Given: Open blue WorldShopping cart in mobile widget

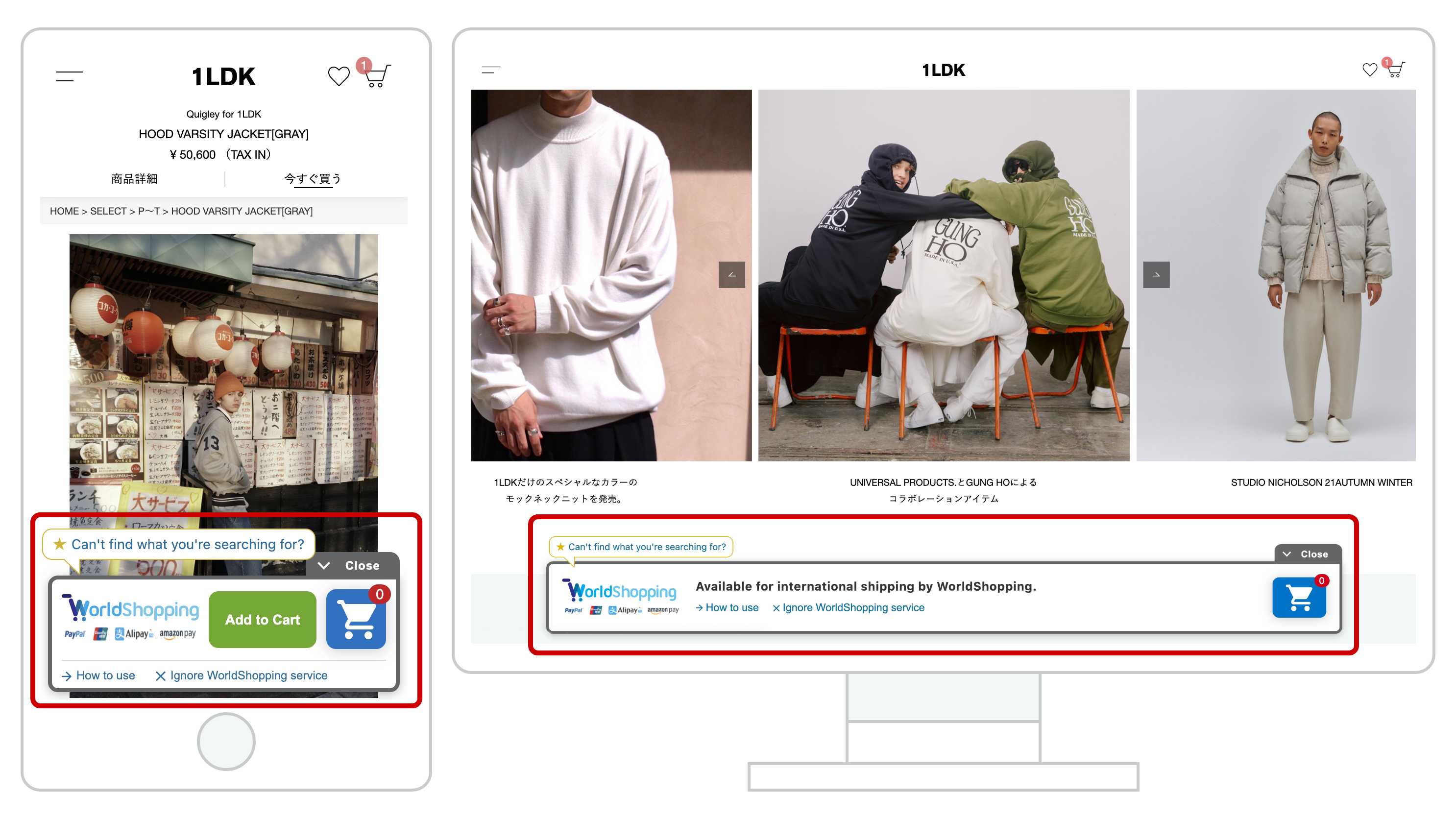Looking at the screenshot, I should coord(356,619).
